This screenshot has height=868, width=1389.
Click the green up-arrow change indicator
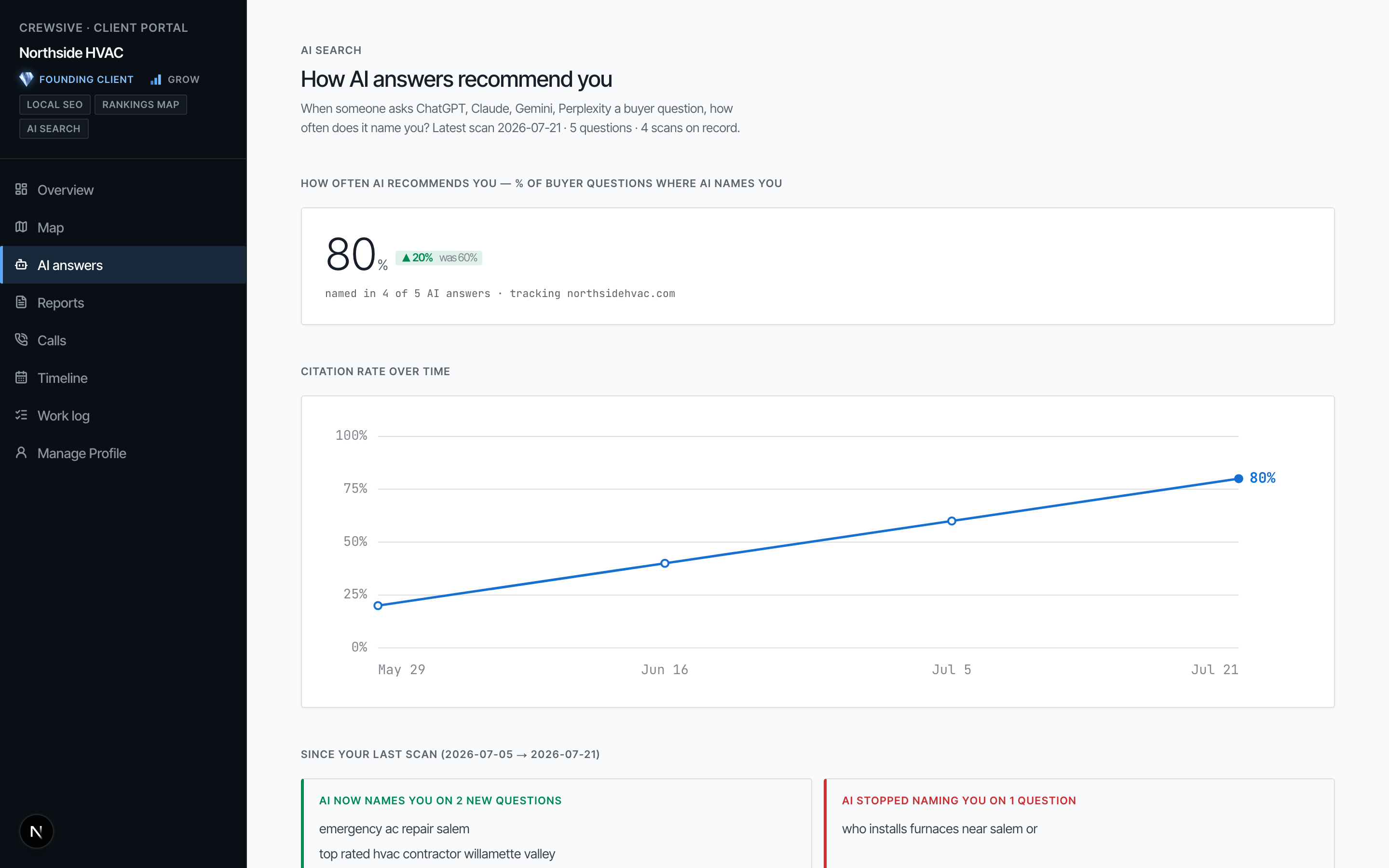pyautogui.click(x=406, y=258)
